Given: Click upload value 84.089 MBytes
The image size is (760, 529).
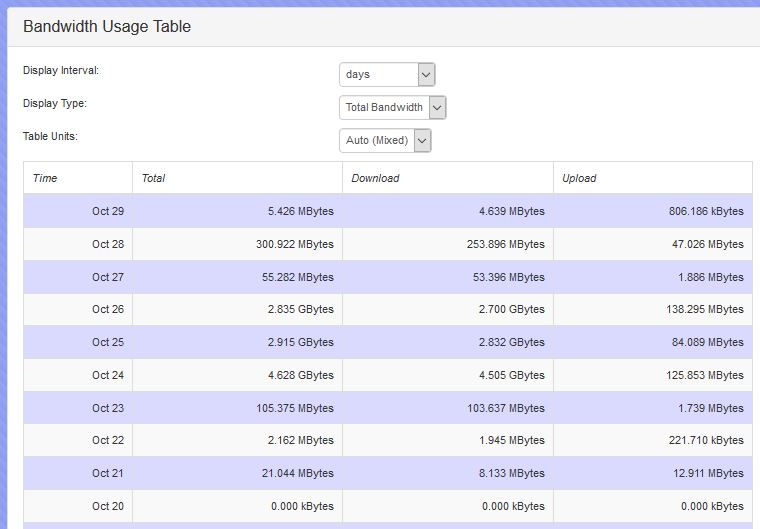Looking at the screenshot, I should click(708, 342).
